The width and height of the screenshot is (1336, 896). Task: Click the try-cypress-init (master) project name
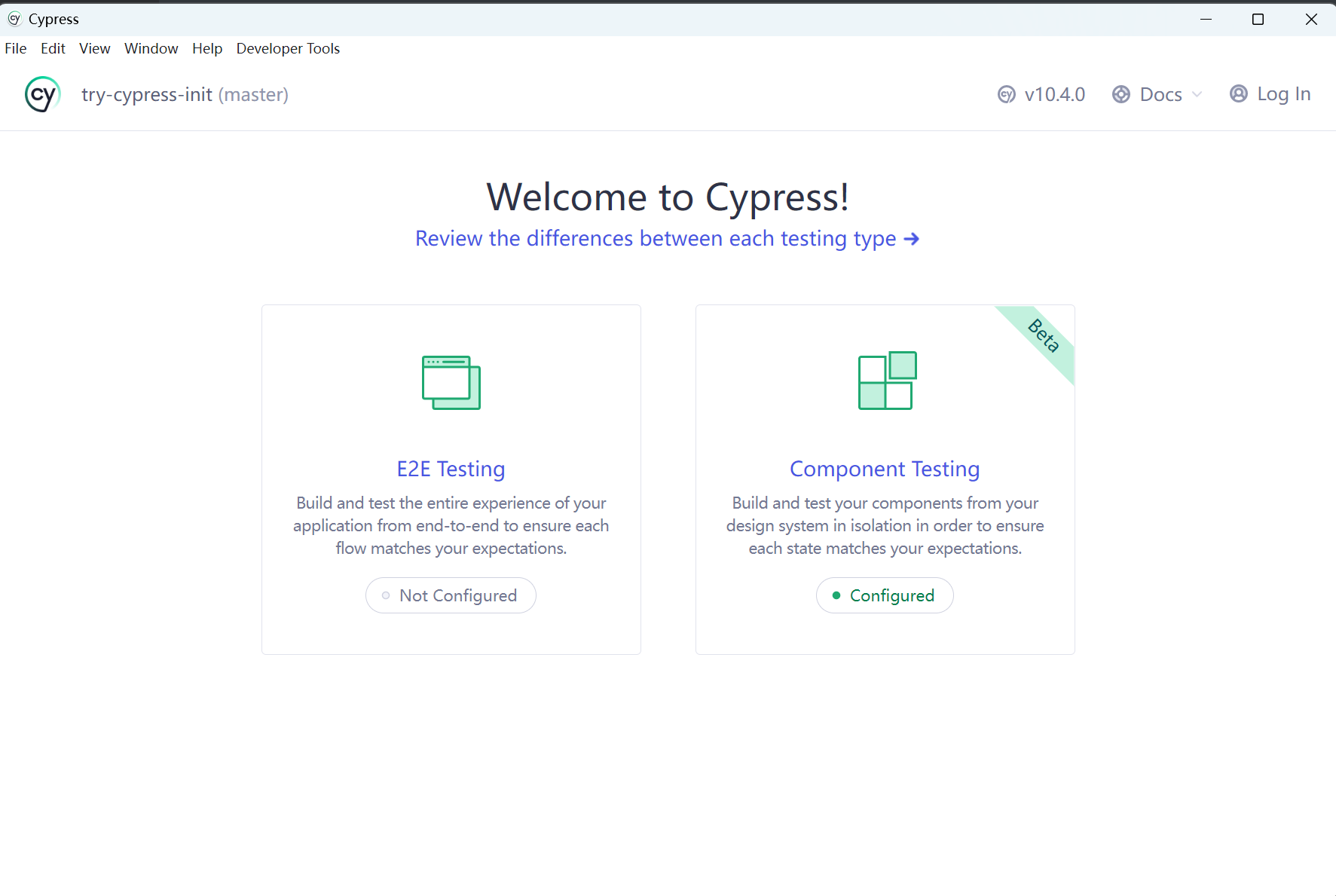click(x=185, y=94)
